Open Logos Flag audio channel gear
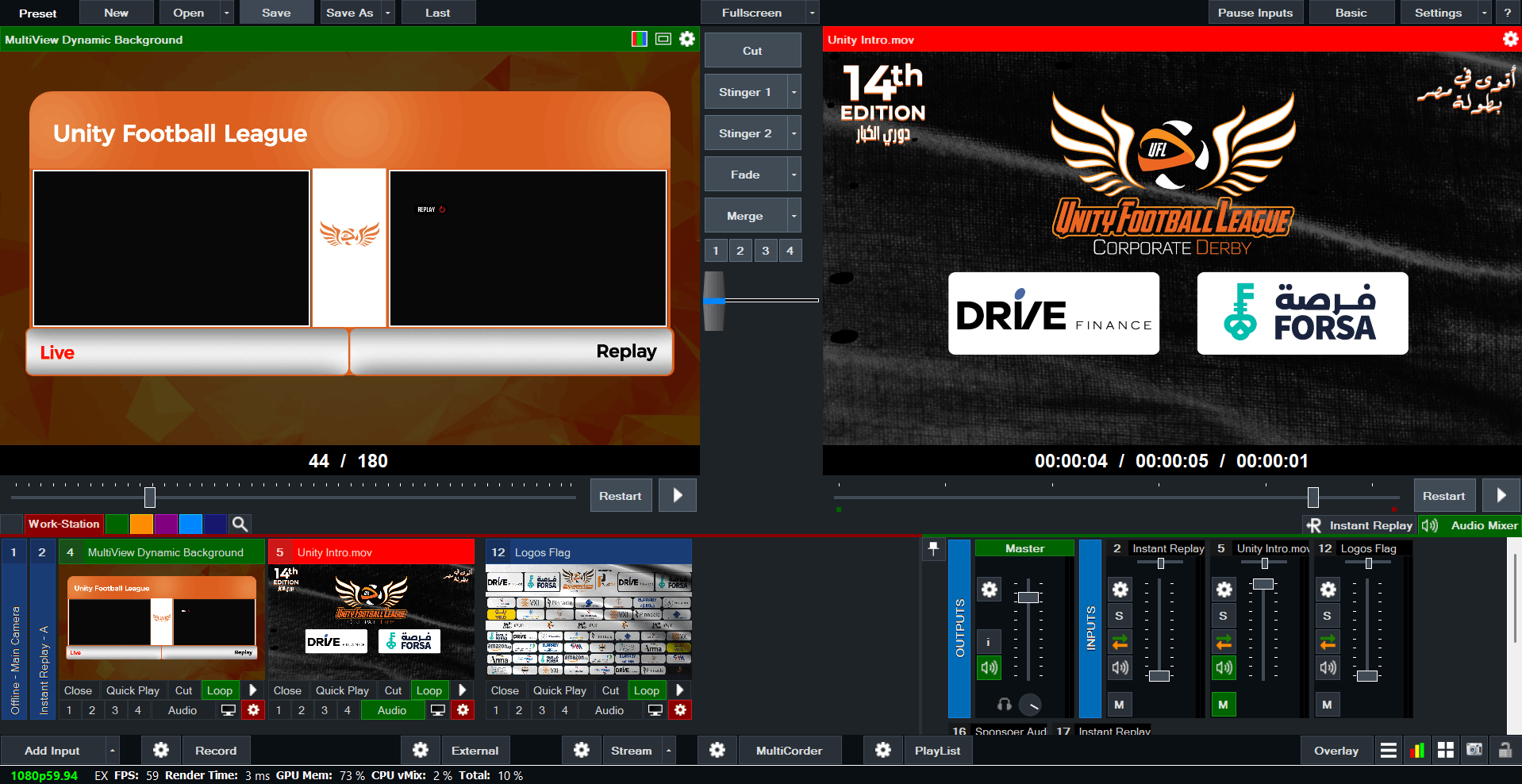The width and height of the screenshot is (1522, 784). tap(1328, 590)
